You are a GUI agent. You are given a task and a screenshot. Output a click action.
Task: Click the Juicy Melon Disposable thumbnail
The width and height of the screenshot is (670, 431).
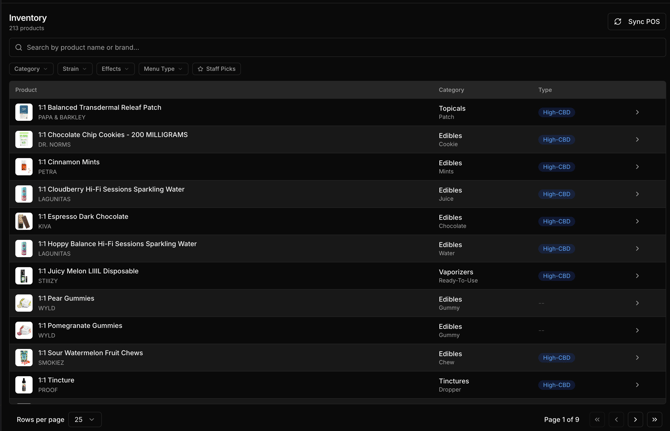point(24,276)
